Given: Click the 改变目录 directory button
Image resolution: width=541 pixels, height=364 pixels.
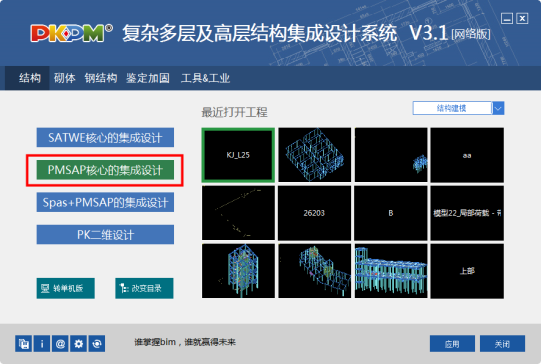Looking at the screenshot, I should pos(144,288).
